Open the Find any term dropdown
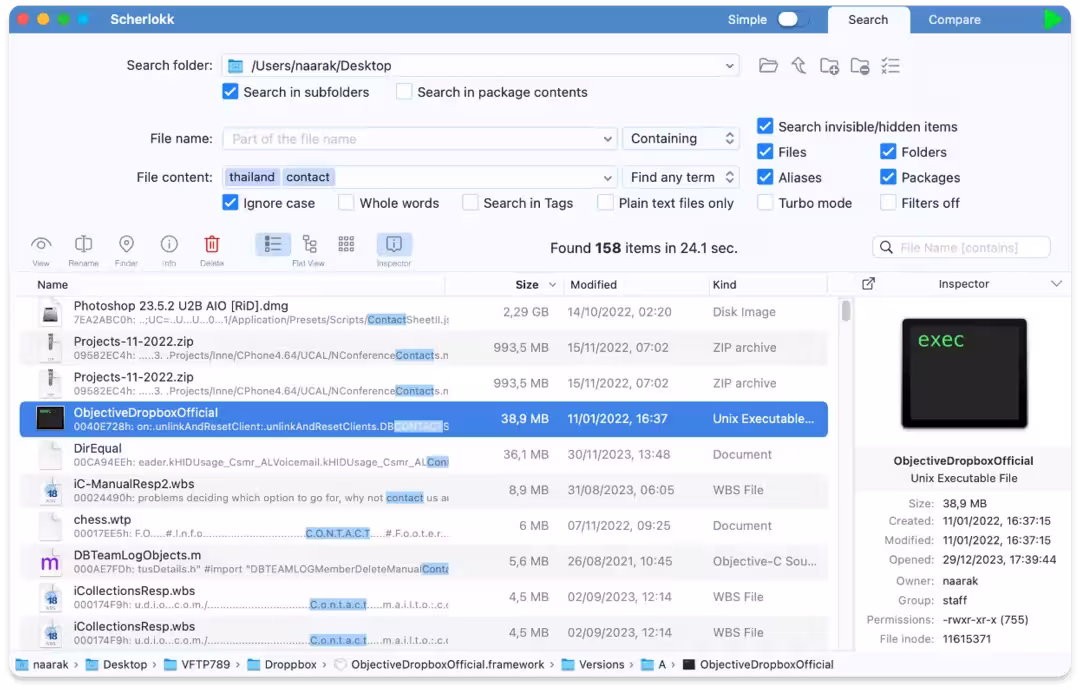Screen dimensions: 1080x690 (681, 177)
